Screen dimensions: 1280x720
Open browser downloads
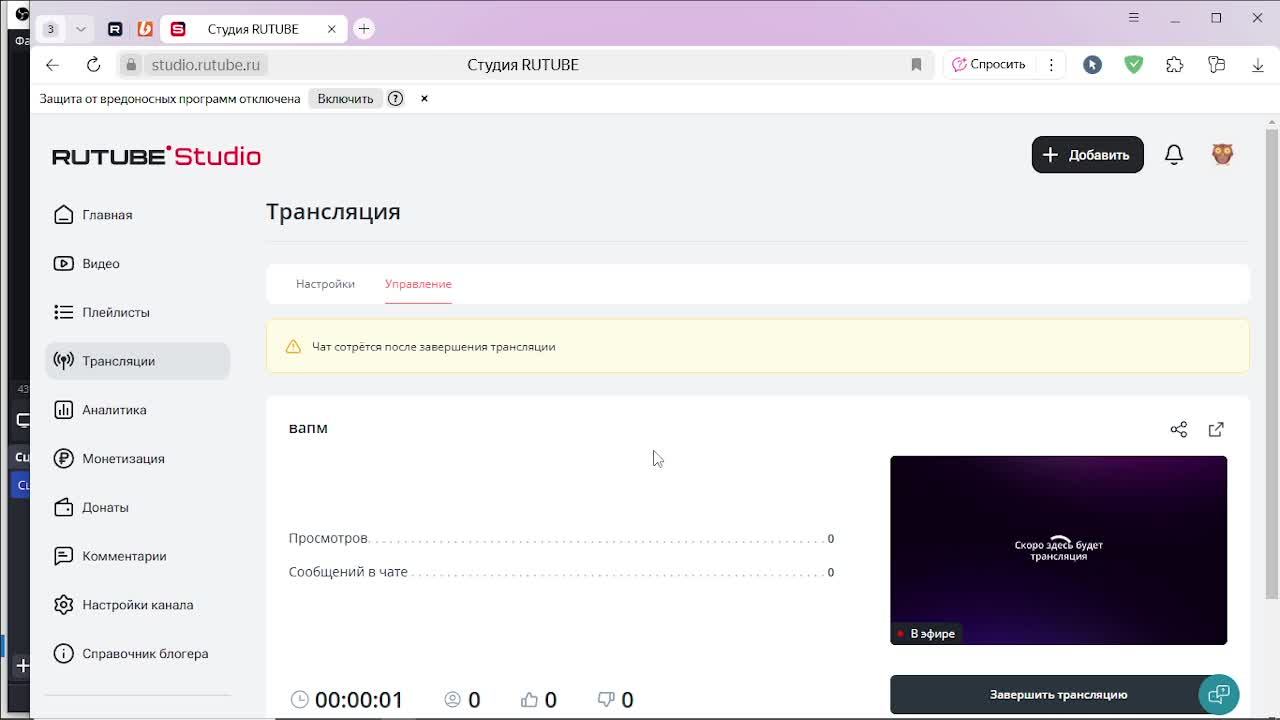click(x=1258, y=64)
